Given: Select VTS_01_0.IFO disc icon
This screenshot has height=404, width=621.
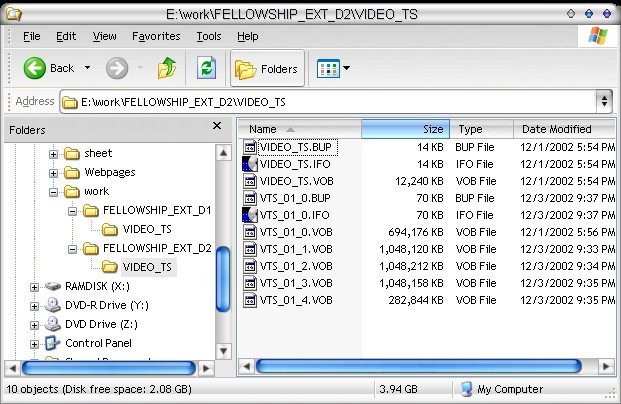Looking at the screenshot, I should tap(250, 215).
